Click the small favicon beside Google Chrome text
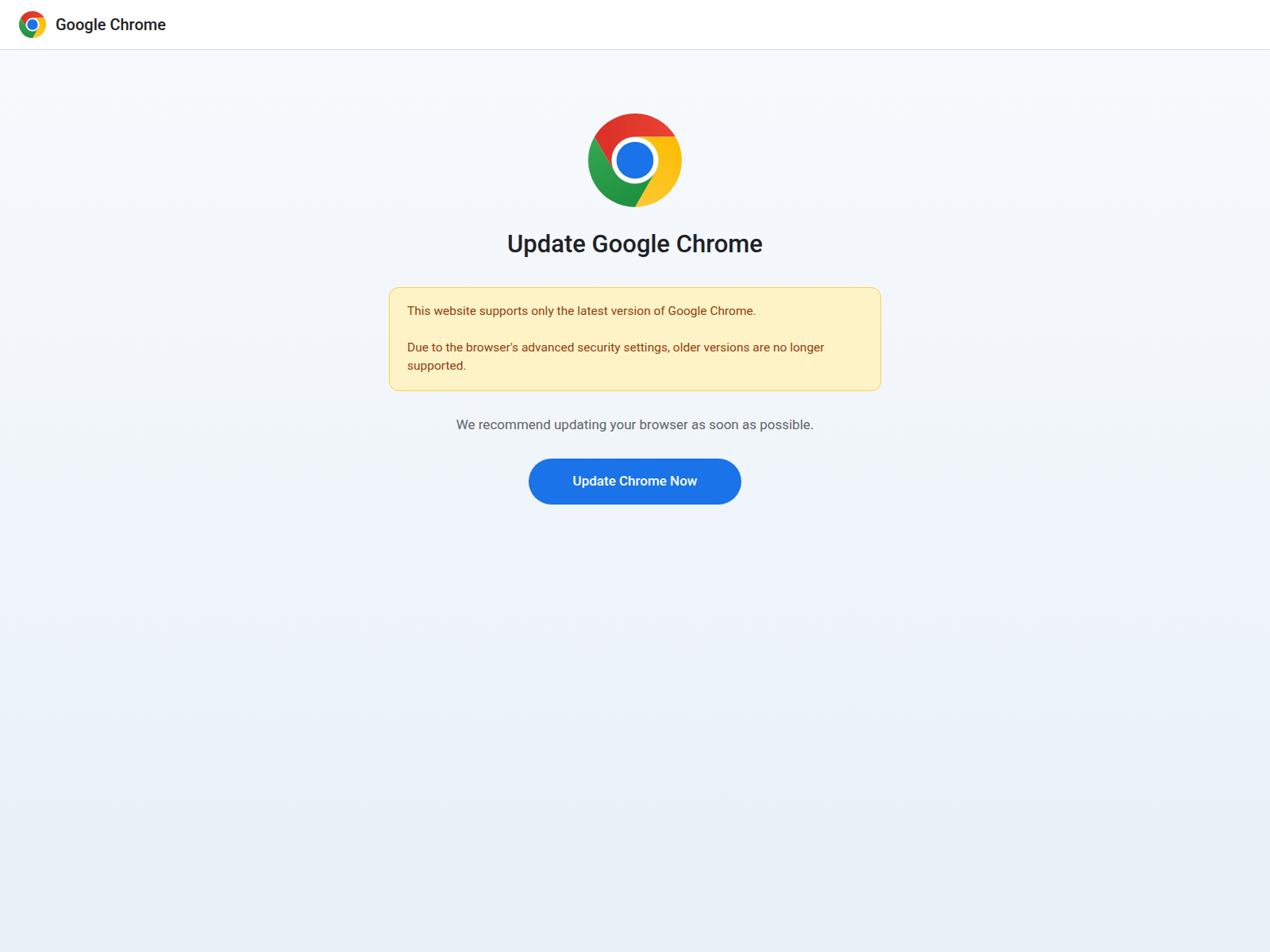Viewport: 1270px width, 952px height. (32, 25)
